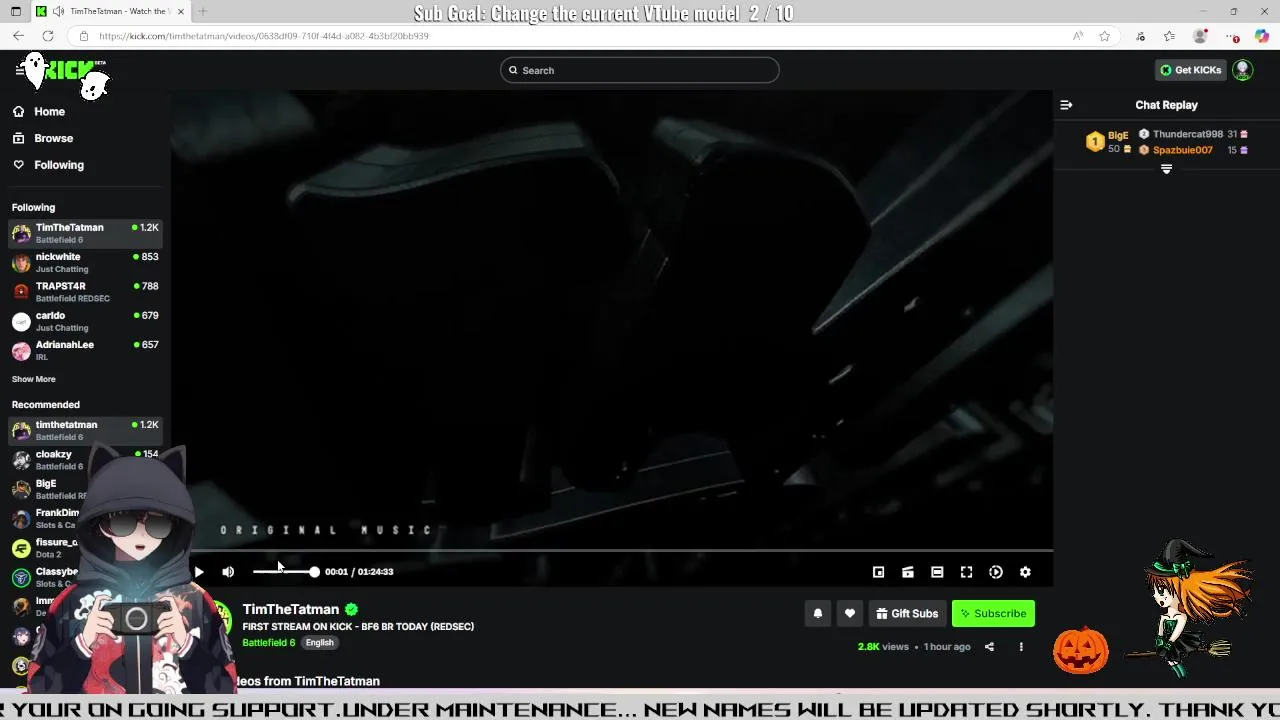The width and height of the screenshot is (1280, 720).
Task: Reload the page in browser
Action: click(x=49, y=36)
